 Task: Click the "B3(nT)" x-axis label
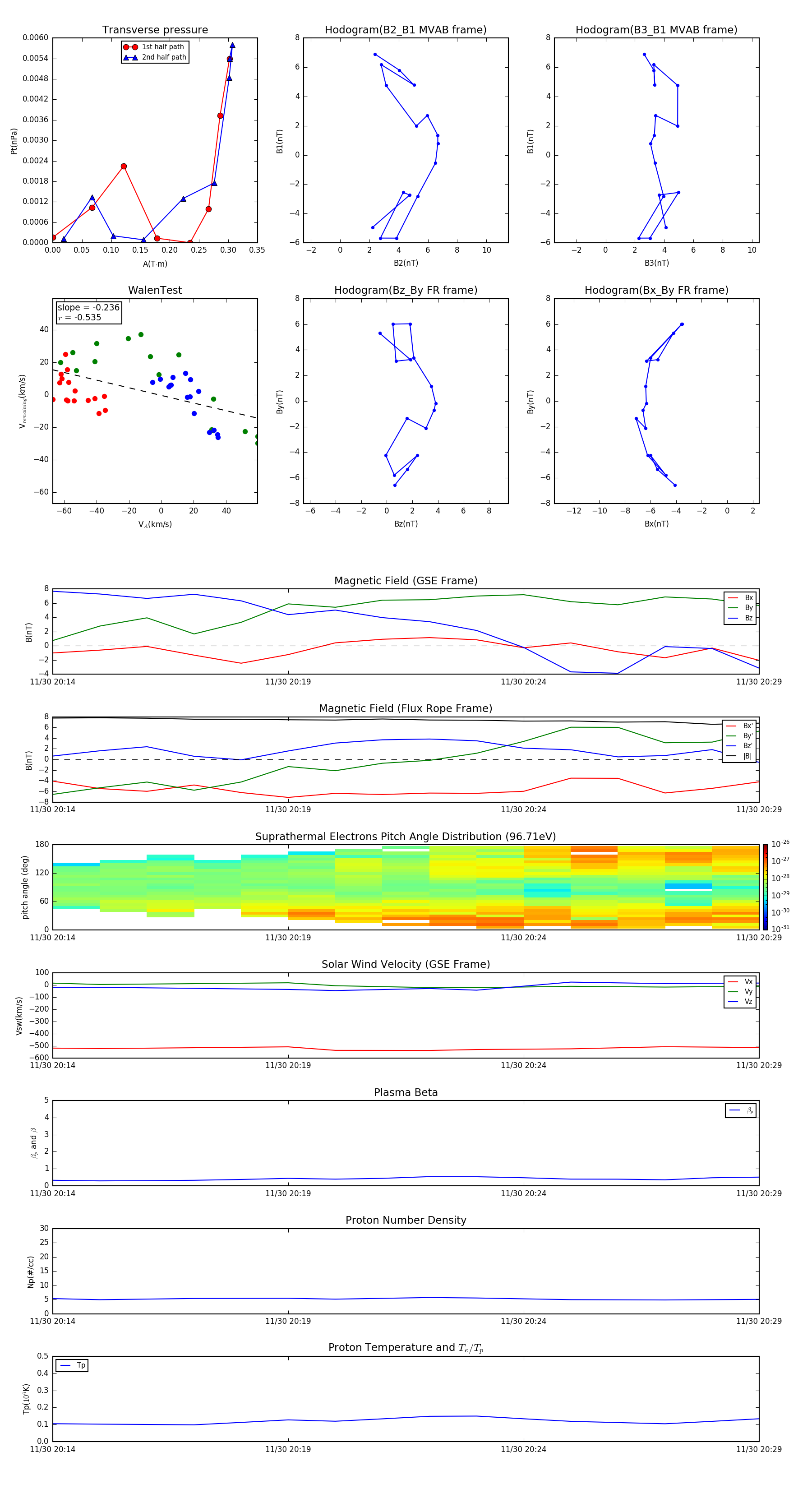(x=656, y=263)
